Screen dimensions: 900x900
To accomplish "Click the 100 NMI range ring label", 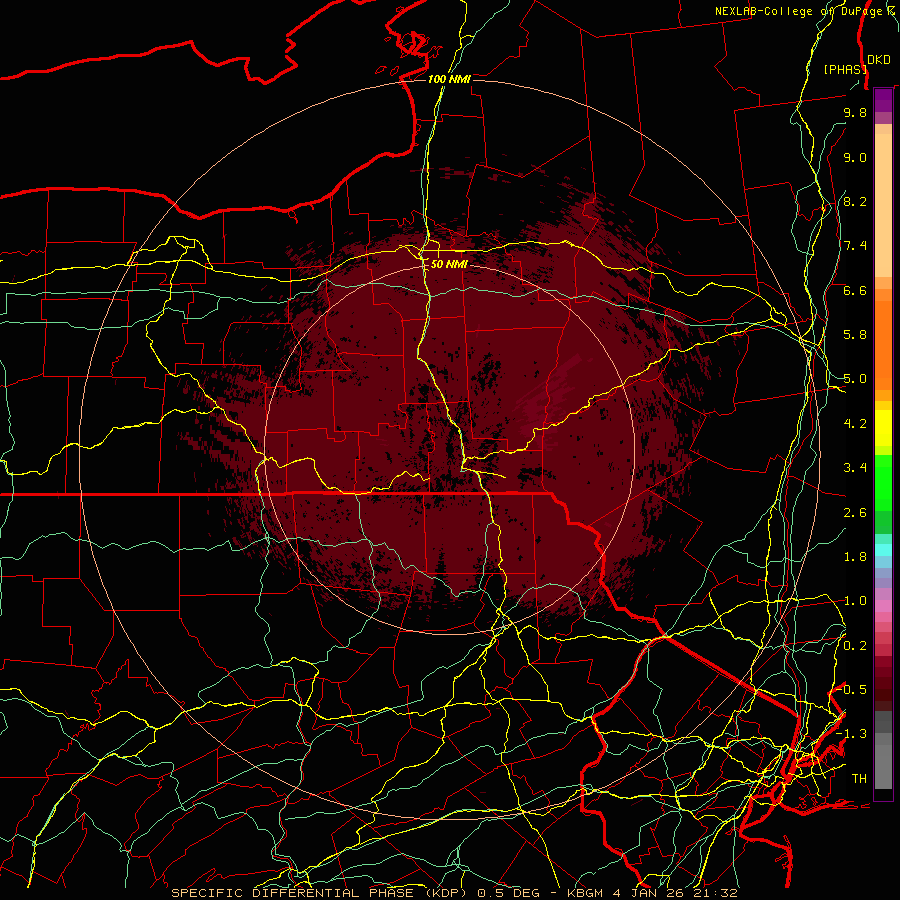I will (x=449, y=79).
